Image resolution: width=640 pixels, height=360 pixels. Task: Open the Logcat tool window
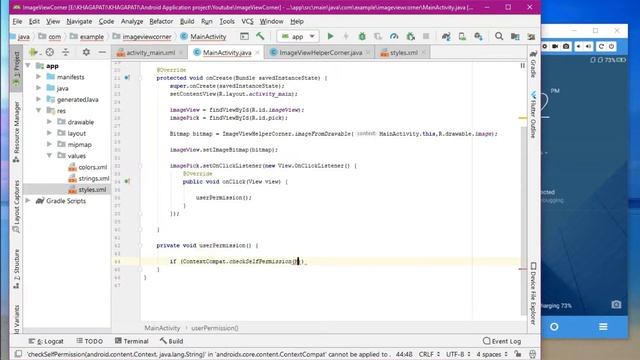tap(46, 341)
